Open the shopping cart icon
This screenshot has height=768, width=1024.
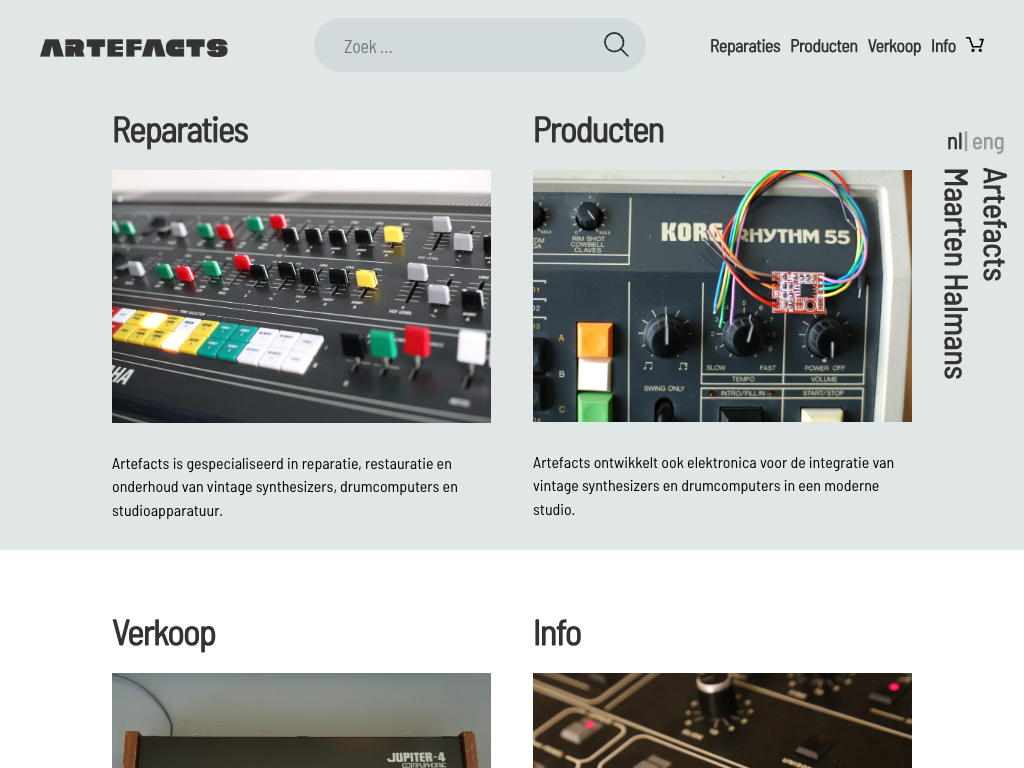[x=975, y=45]
